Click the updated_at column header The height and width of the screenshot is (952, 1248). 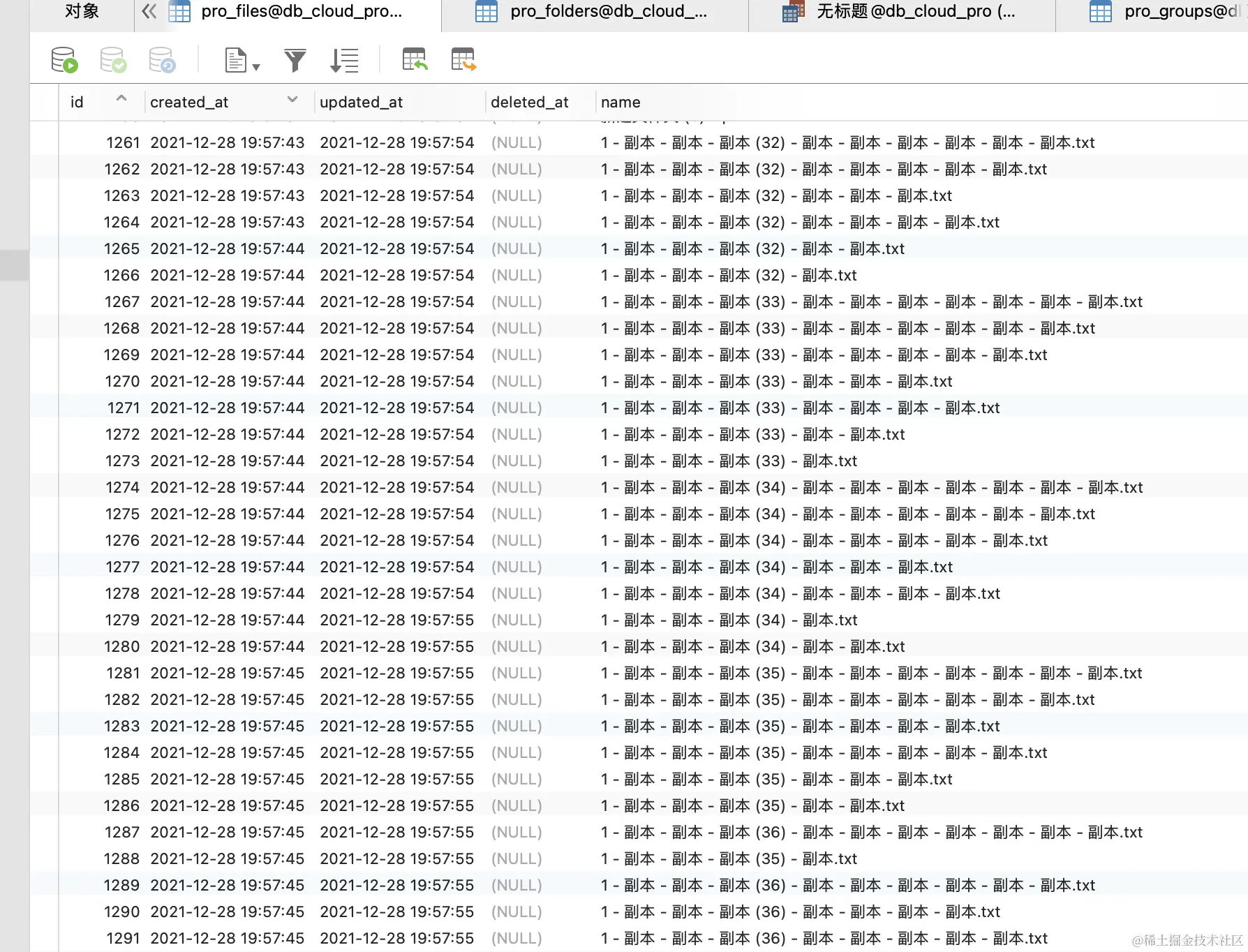pyautogui.click(x=361, y=102)
